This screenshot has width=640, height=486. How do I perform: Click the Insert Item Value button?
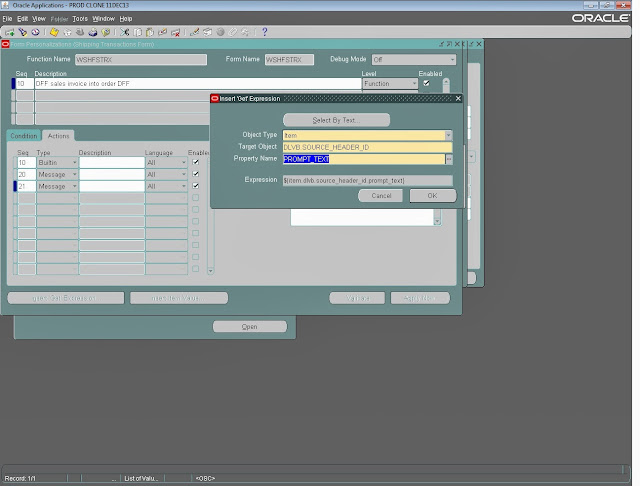[179, 298]
